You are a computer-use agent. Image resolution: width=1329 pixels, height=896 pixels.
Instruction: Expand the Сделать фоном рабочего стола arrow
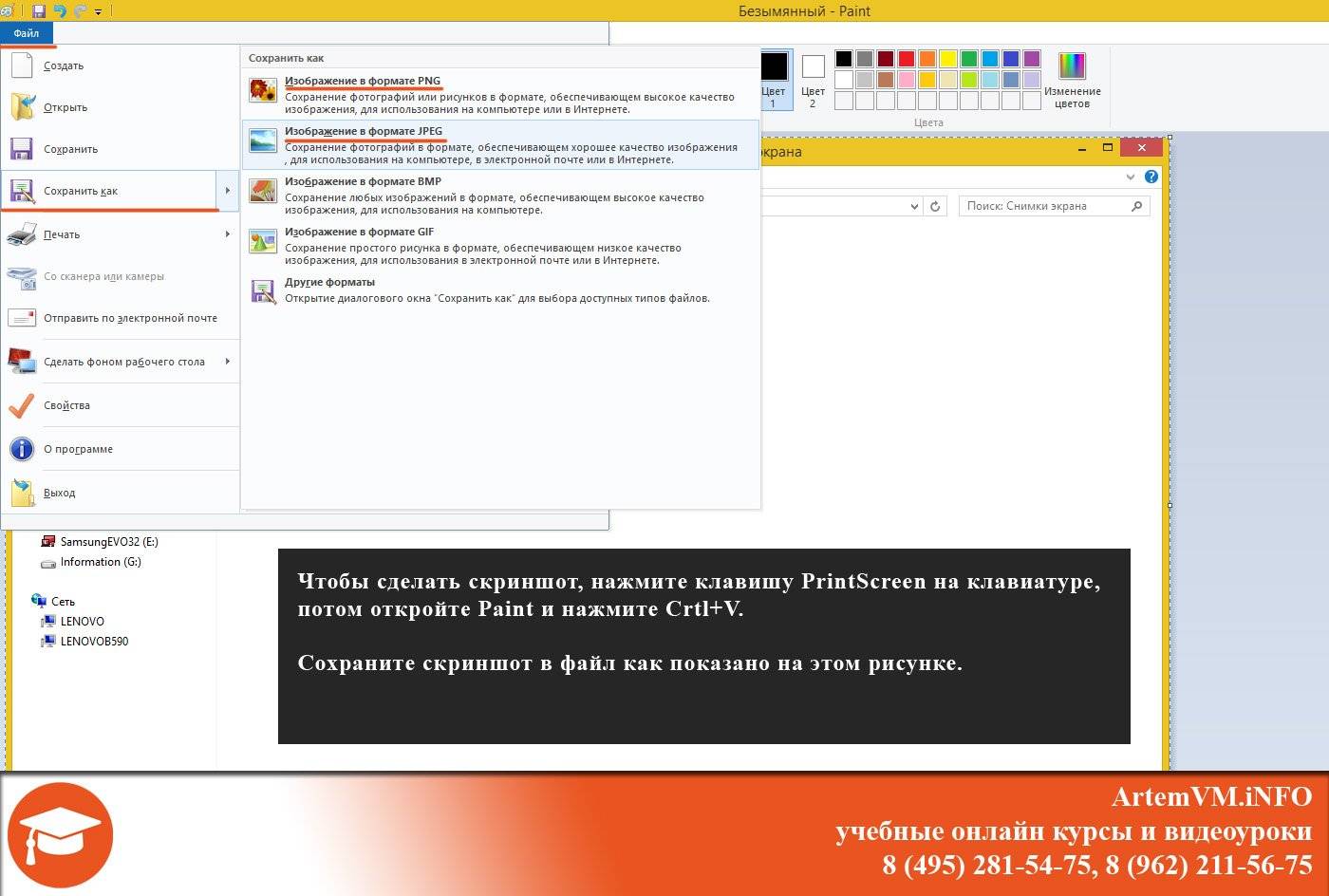[x=228, y=362]
